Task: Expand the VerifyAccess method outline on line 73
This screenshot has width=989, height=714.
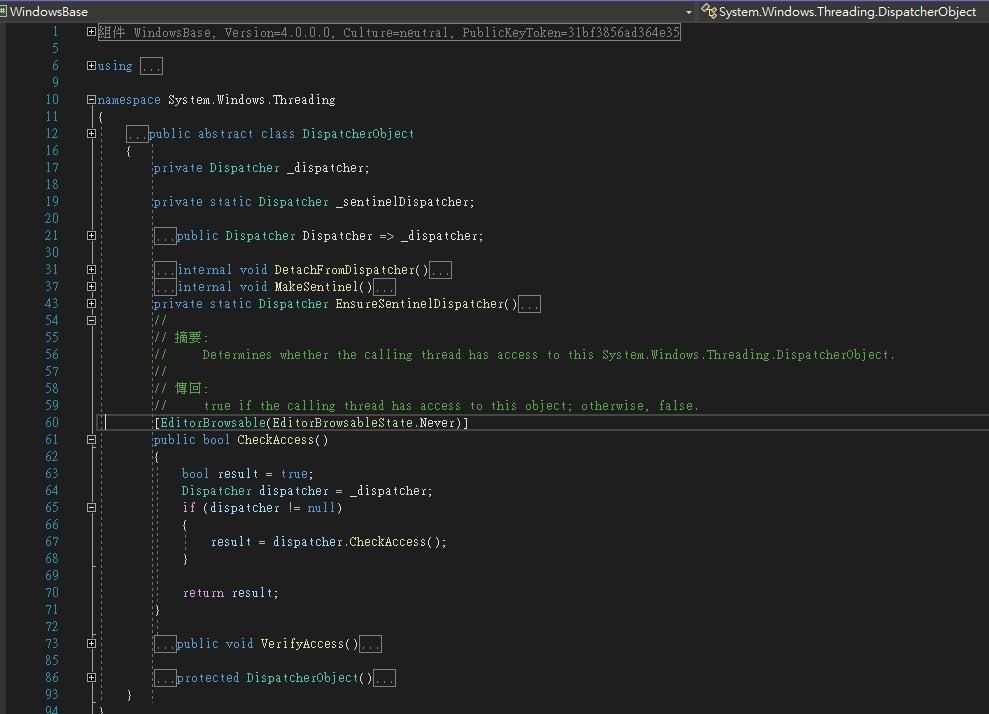Action: point(91,644)
